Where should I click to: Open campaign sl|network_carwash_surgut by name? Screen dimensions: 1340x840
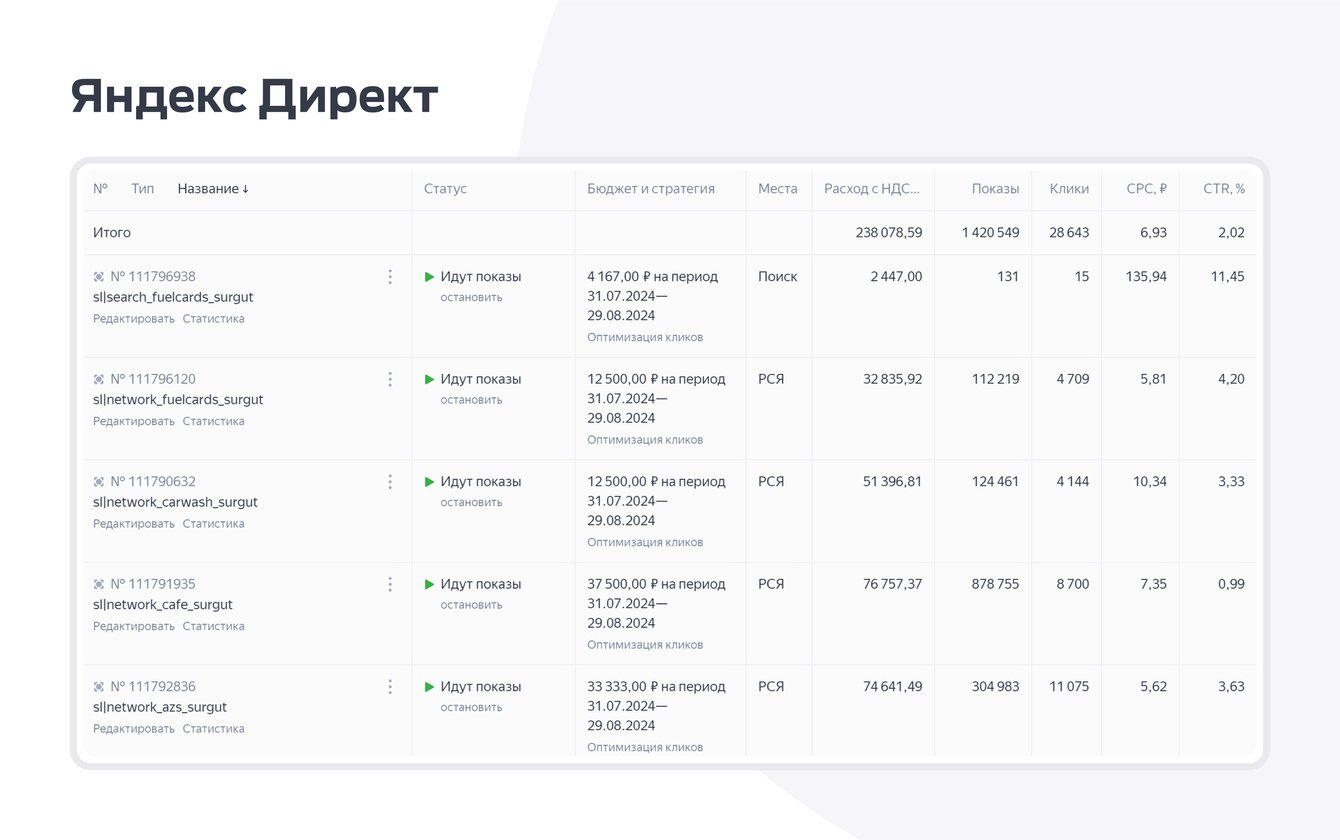tap(175, 502)
